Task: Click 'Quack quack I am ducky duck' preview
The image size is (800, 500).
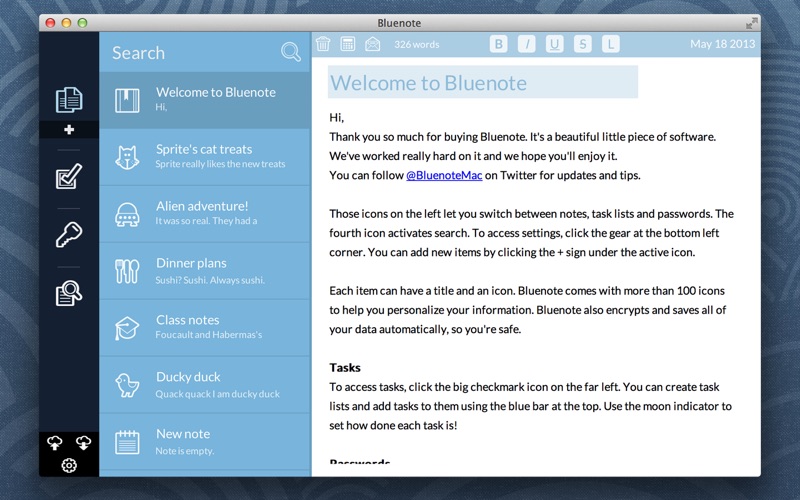Action: pos(217,394)
